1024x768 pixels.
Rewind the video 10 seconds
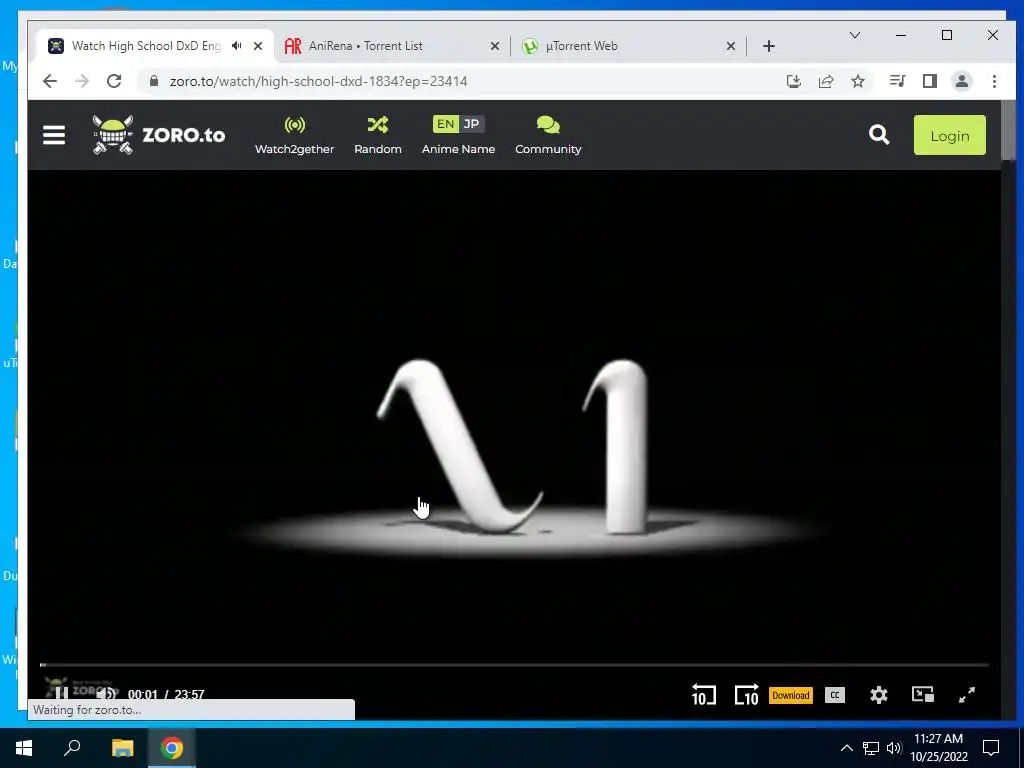click(x=703, y=695)
